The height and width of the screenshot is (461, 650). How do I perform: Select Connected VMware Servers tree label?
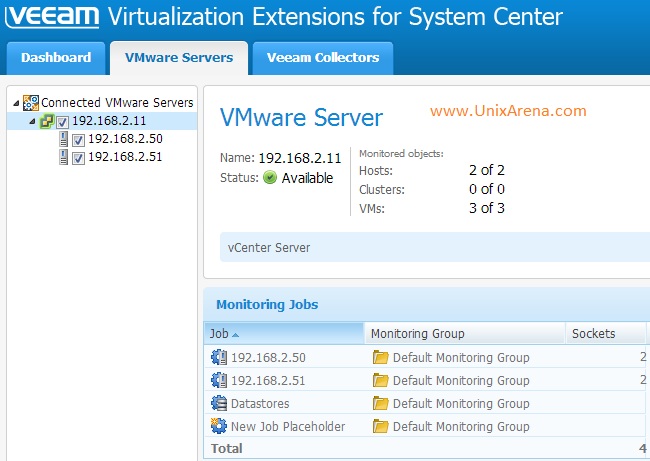point(117,102)
